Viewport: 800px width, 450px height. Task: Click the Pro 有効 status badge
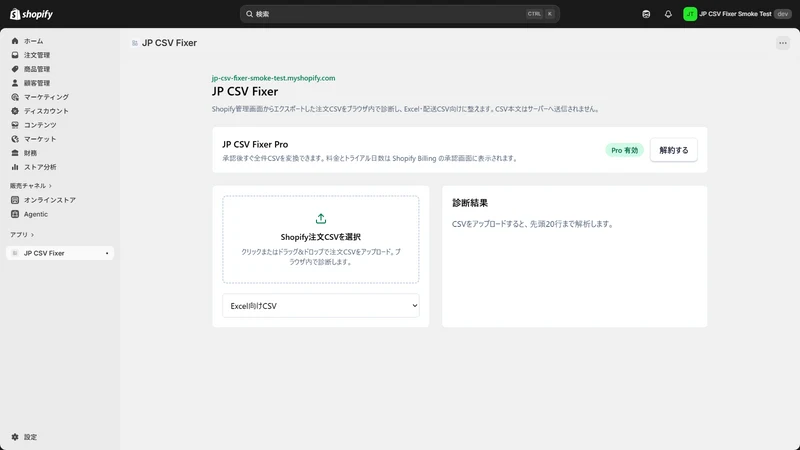pos(624,150)
